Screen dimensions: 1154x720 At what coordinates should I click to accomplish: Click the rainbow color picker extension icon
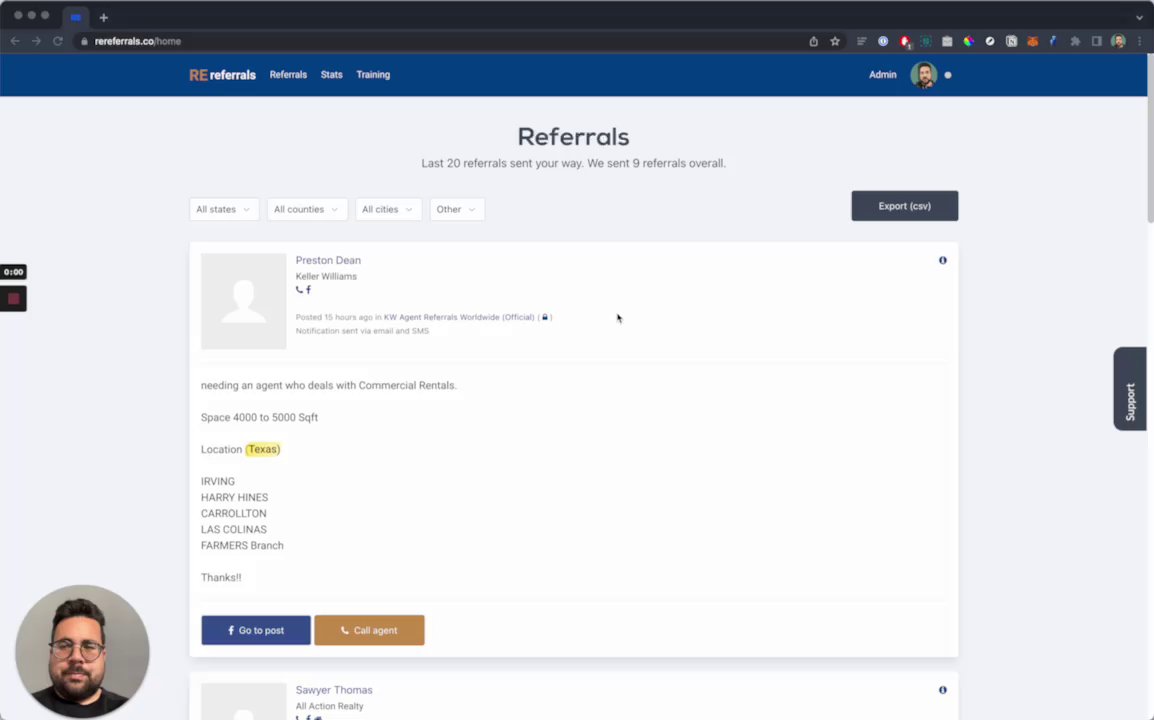click(x=969, y=41)
